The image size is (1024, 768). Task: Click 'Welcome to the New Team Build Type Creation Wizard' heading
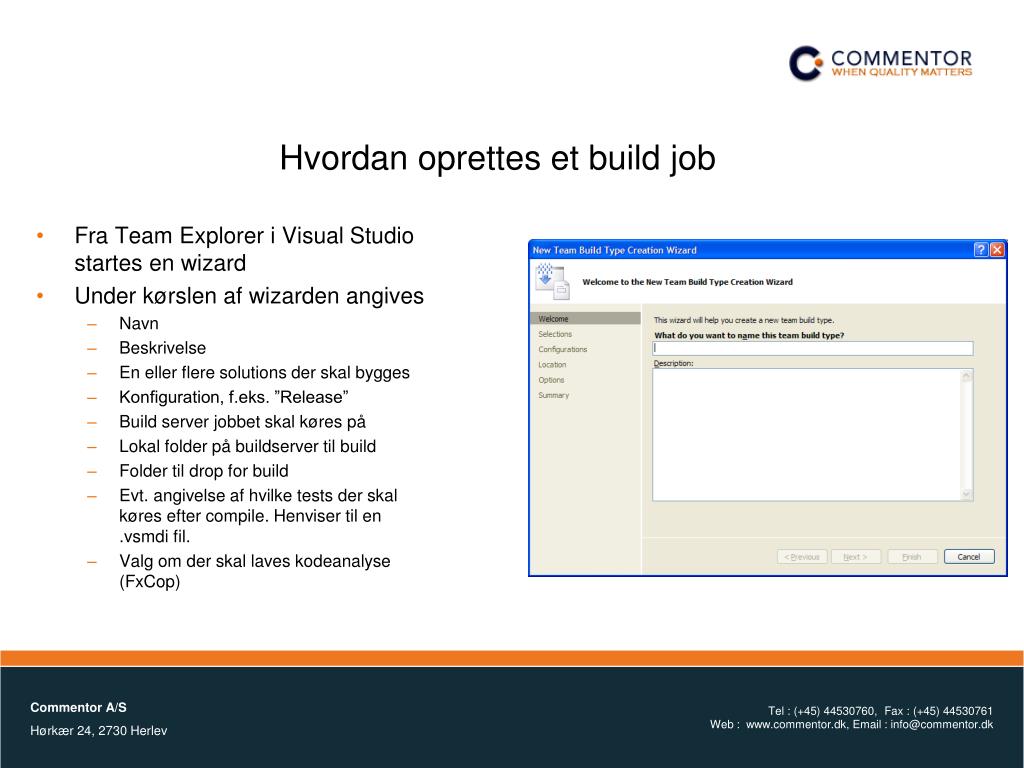(687, 282)
